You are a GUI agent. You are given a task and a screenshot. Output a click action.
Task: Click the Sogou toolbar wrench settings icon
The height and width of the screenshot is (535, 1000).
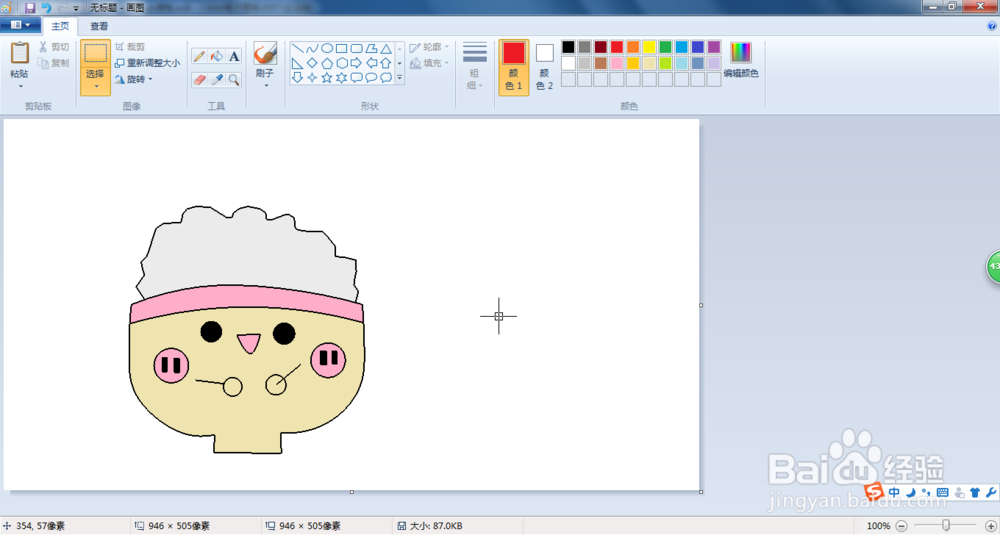[x=991, y=492]
